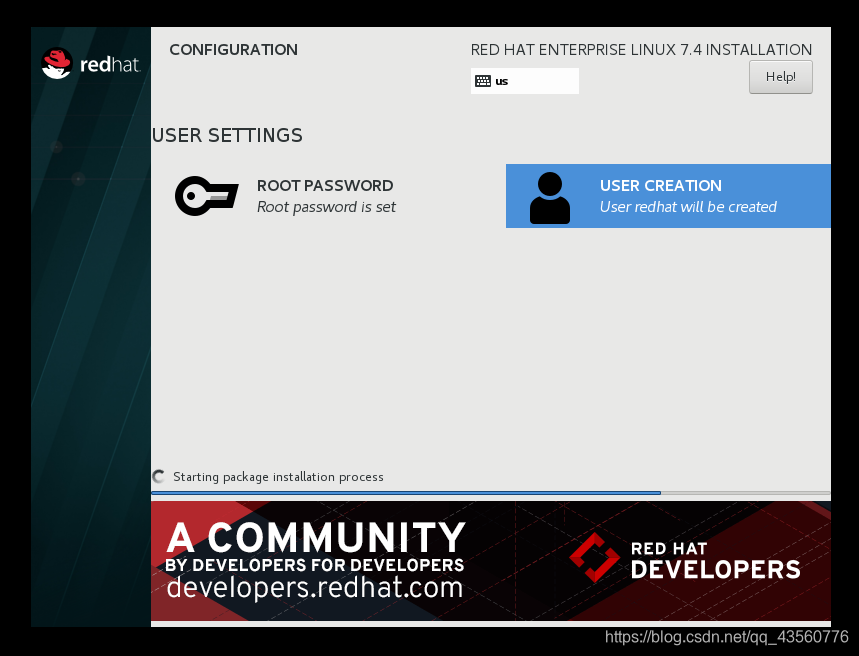
Task: Click the User Creation person icon
Action: pos(549,198)
